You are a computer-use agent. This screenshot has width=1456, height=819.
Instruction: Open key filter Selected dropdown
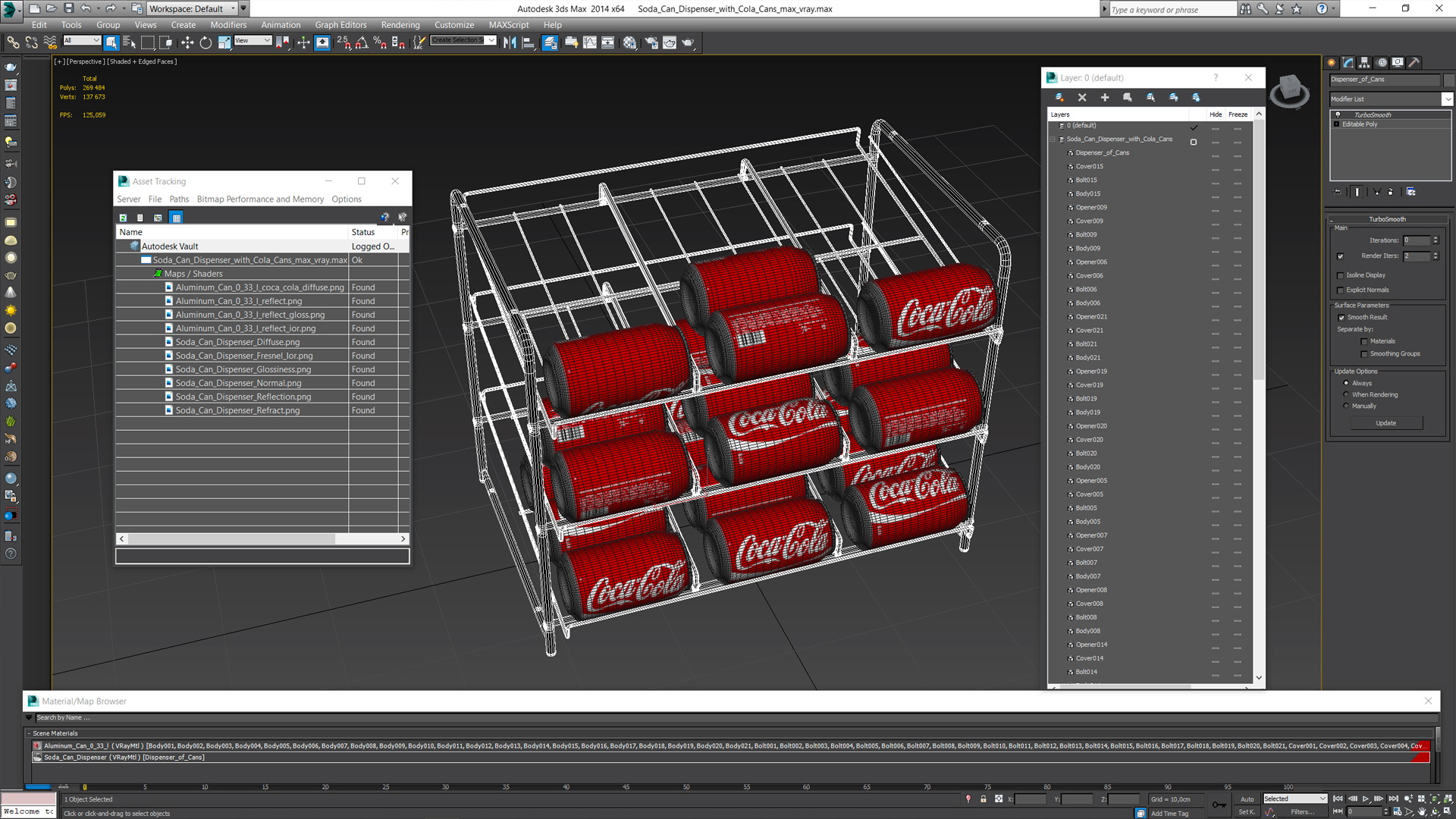coord(1294,799)
